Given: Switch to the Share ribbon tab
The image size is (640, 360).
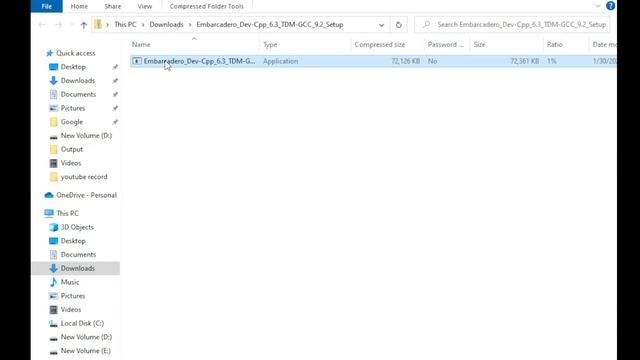Looking at the screenshot, I should [x=113, y=6].
